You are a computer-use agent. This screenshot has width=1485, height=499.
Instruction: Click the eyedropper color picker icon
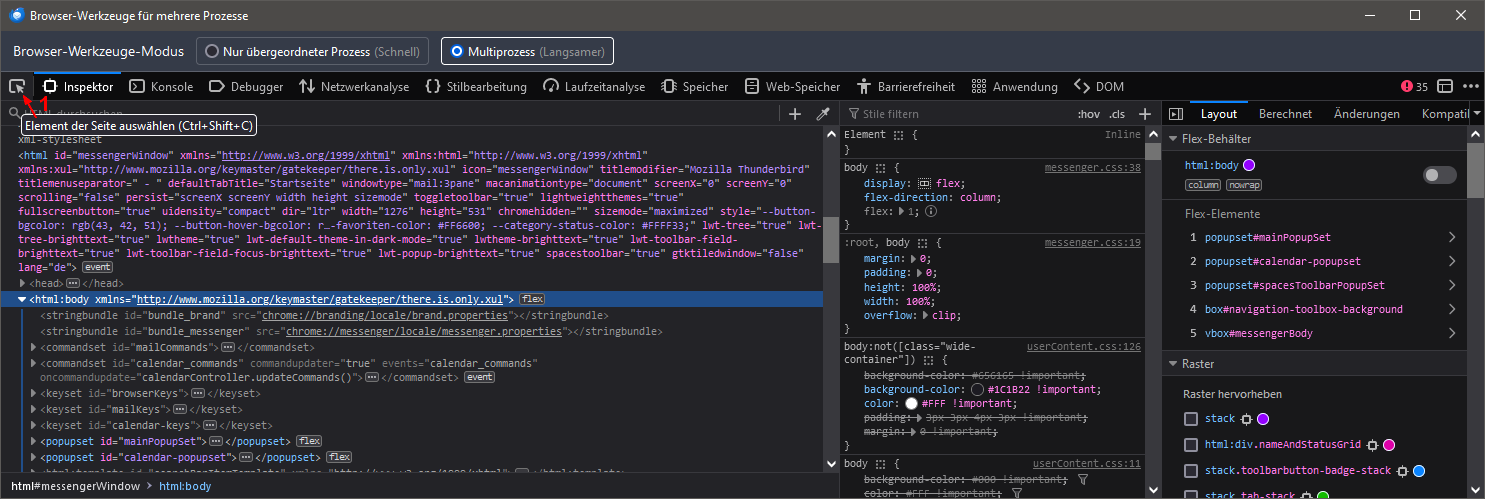coord(824,114)
